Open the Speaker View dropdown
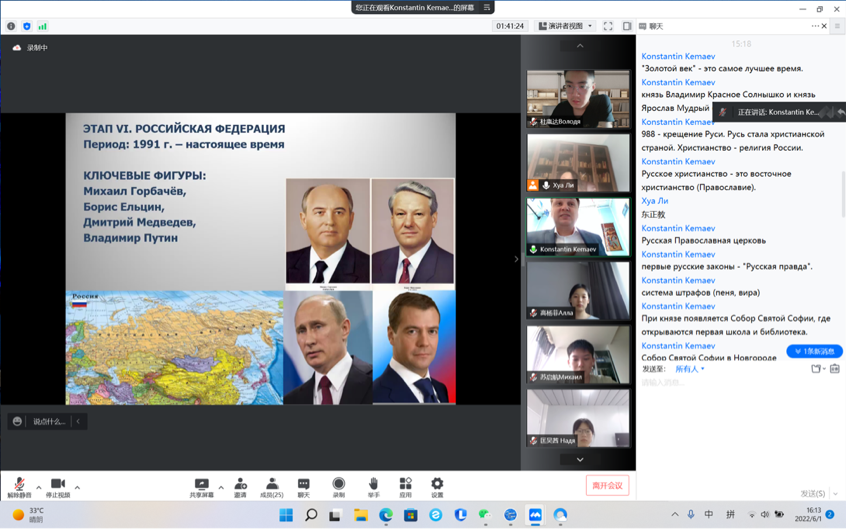Viewport: 846px width, 529px height. pos(566,26)
